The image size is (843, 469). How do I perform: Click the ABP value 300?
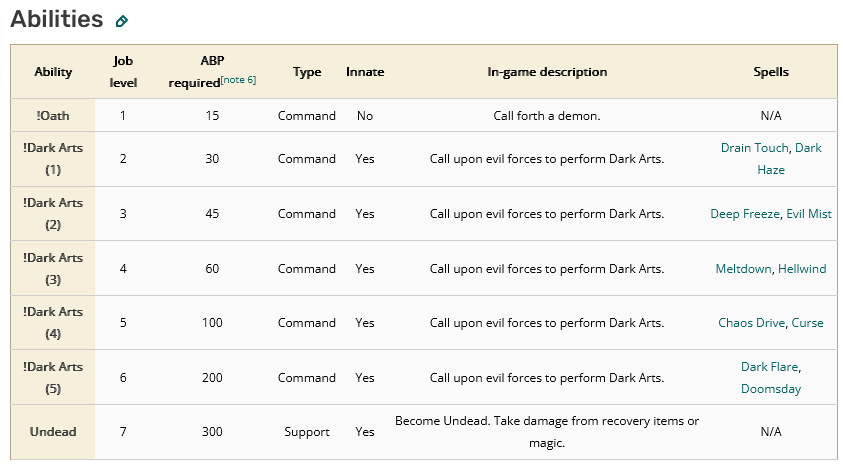pyautogui.click(x=212, y=432)
